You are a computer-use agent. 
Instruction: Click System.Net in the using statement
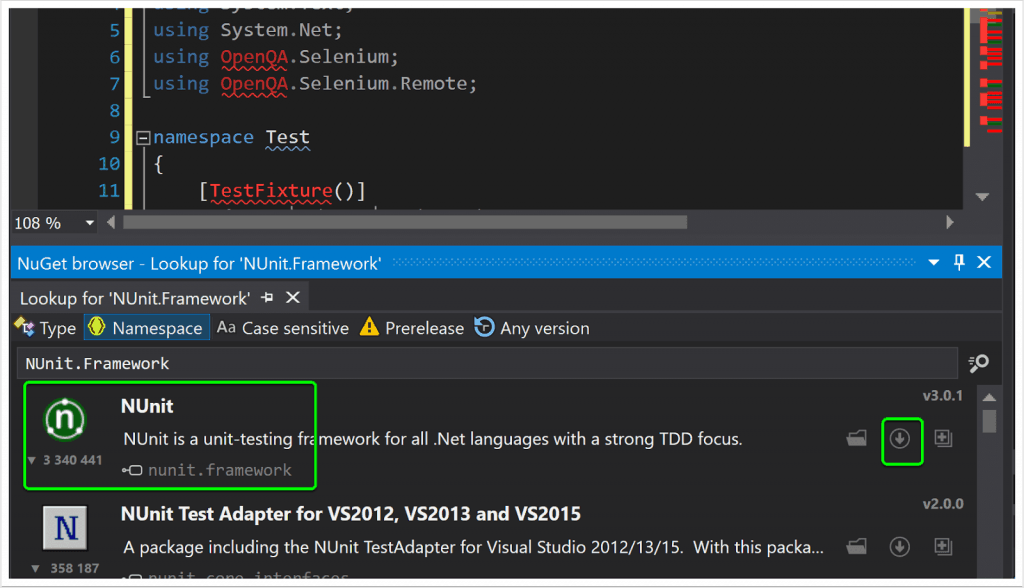(277, 31)
